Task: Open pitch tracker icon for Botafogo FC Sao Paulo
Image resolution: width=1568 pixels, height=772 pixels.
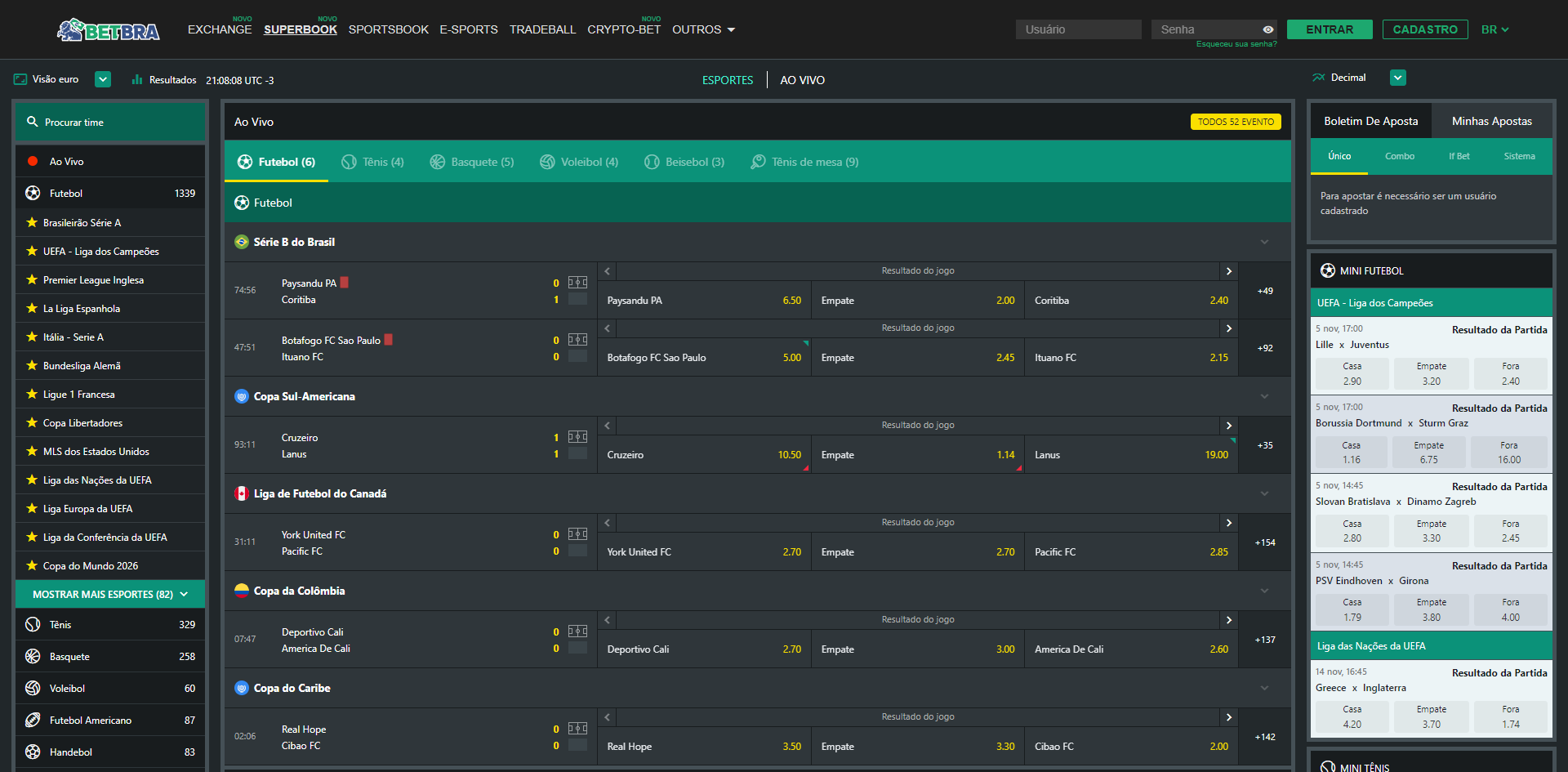Action: [577, 340]
